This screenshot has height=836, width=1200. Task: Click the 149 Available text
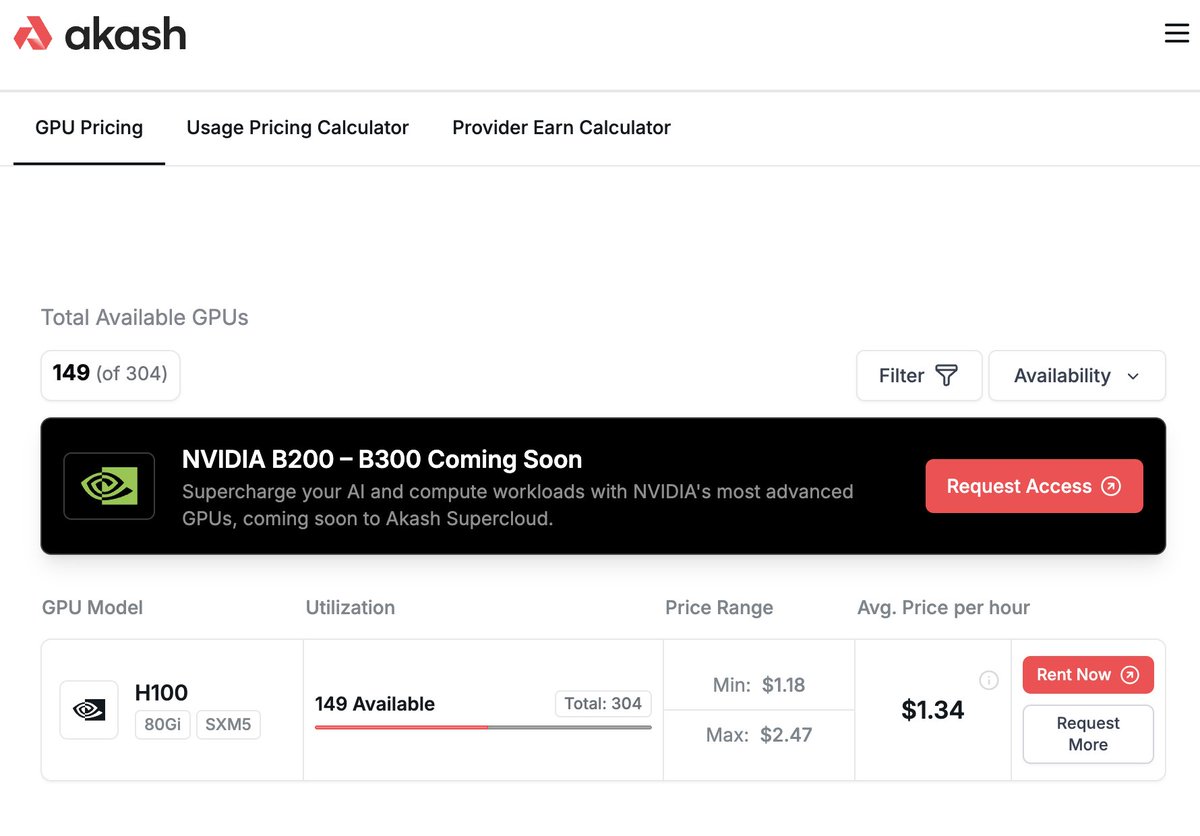point(375,704)
